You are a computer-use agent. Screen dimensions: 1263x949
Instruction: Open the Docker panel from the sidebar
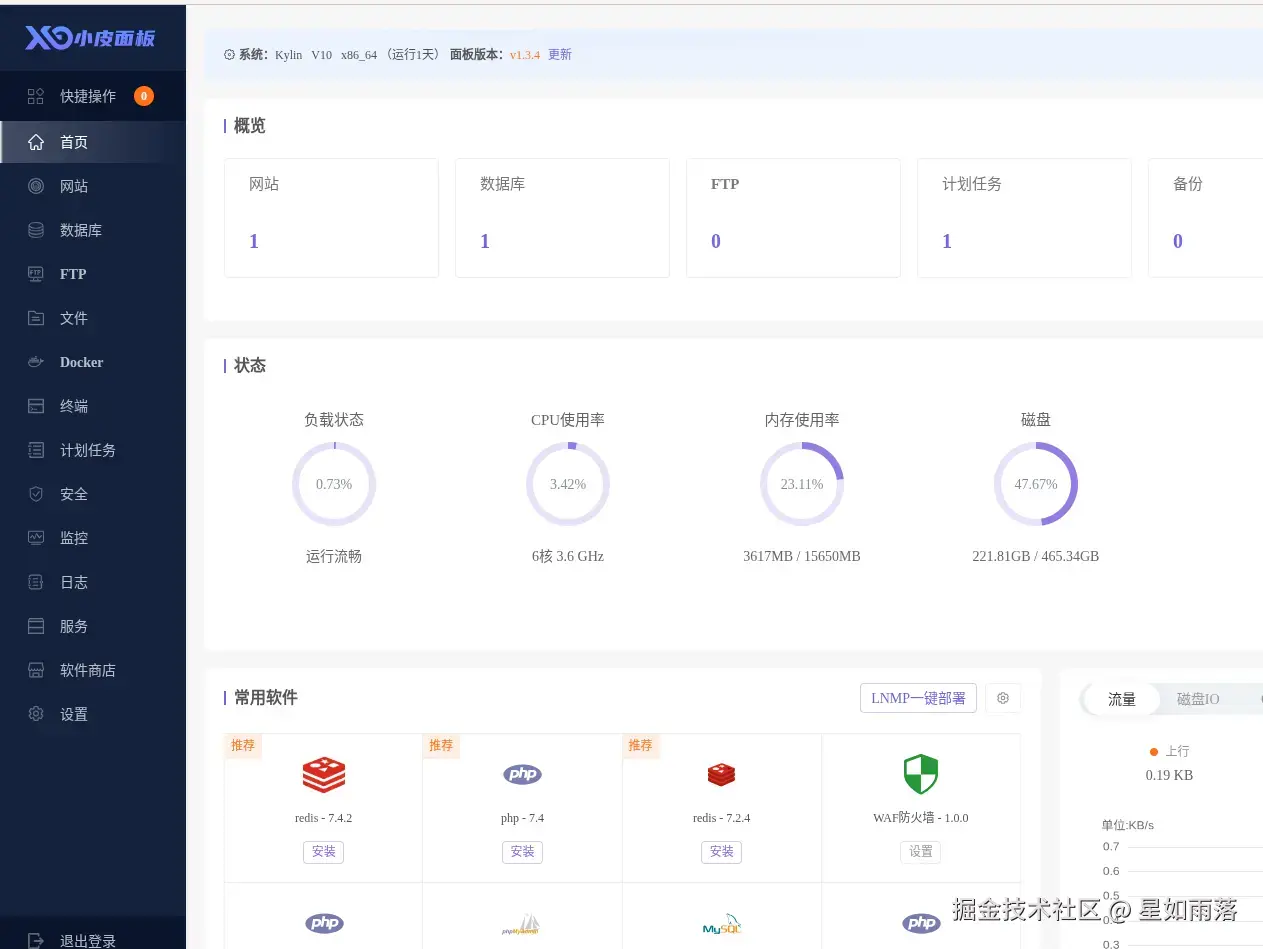[x=81, y=362]
